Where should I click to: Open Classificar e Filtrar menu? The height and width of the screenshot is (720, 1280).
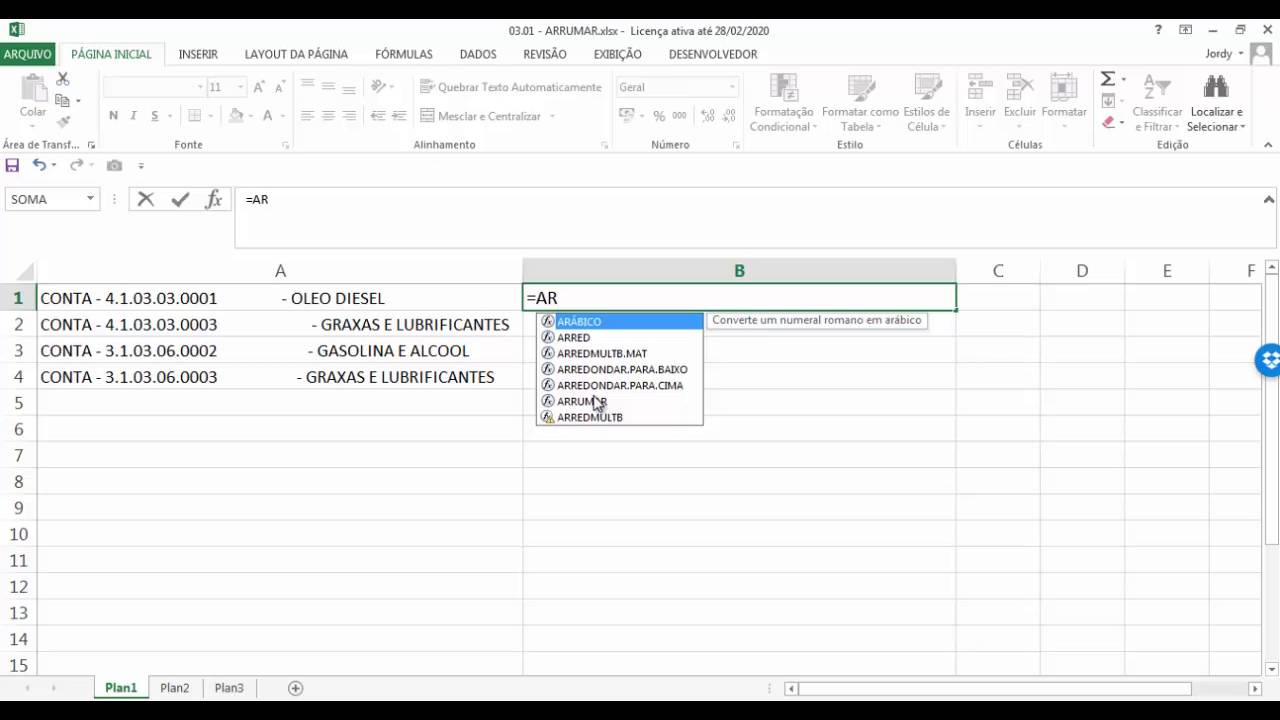(1157, 102)
